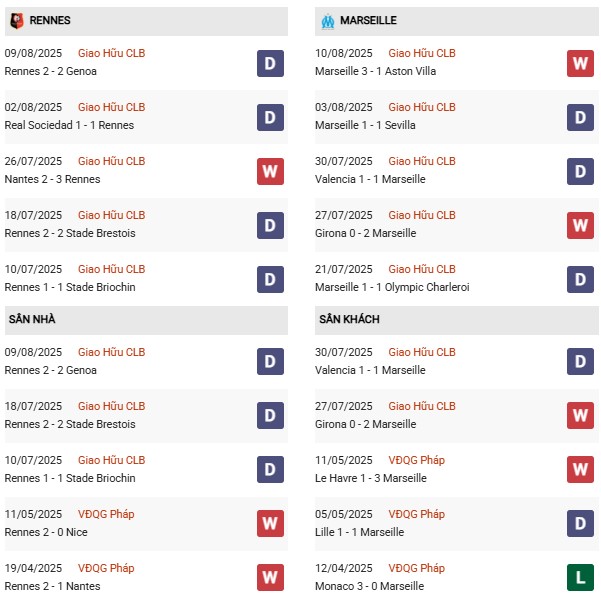Click the 21/07/2025 match date
This screenshot has height=601, width=601.
coord(343,269)
